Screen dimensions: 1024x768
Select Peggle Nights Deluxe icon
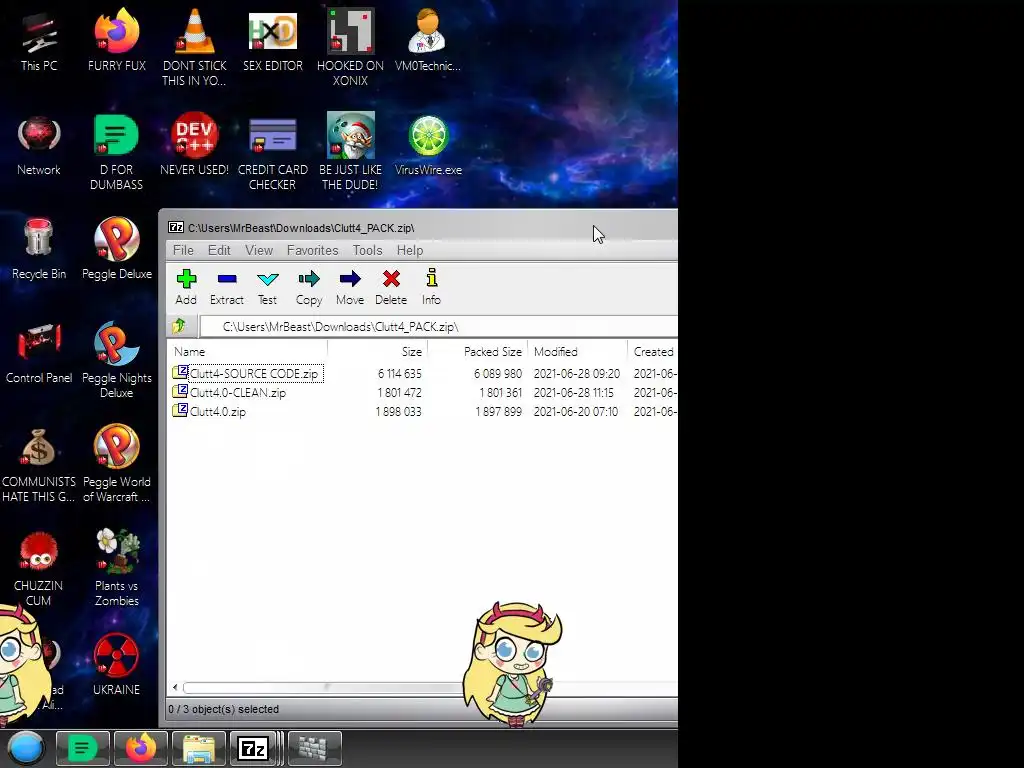point(117,359)
